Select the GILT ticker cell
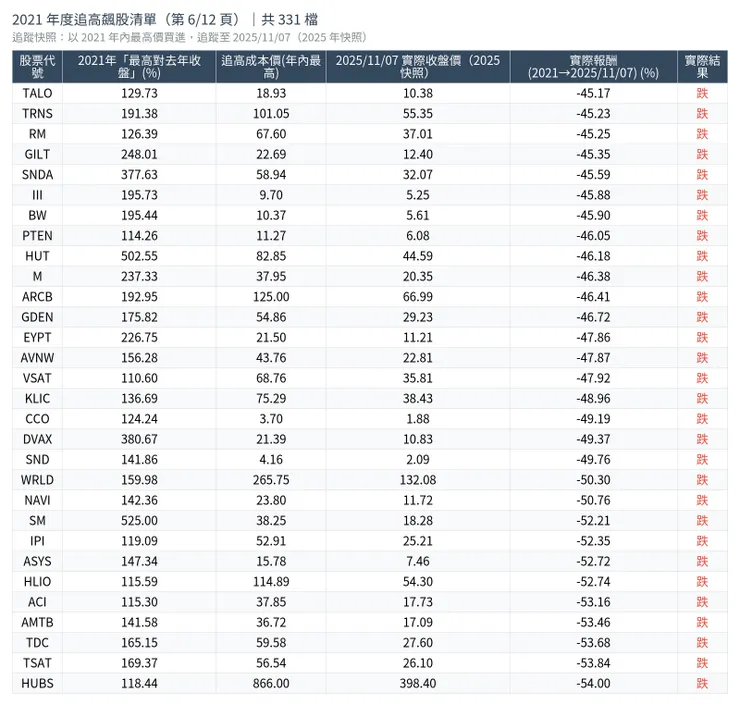This screenshot has width=740, height=706. (37, 154)
